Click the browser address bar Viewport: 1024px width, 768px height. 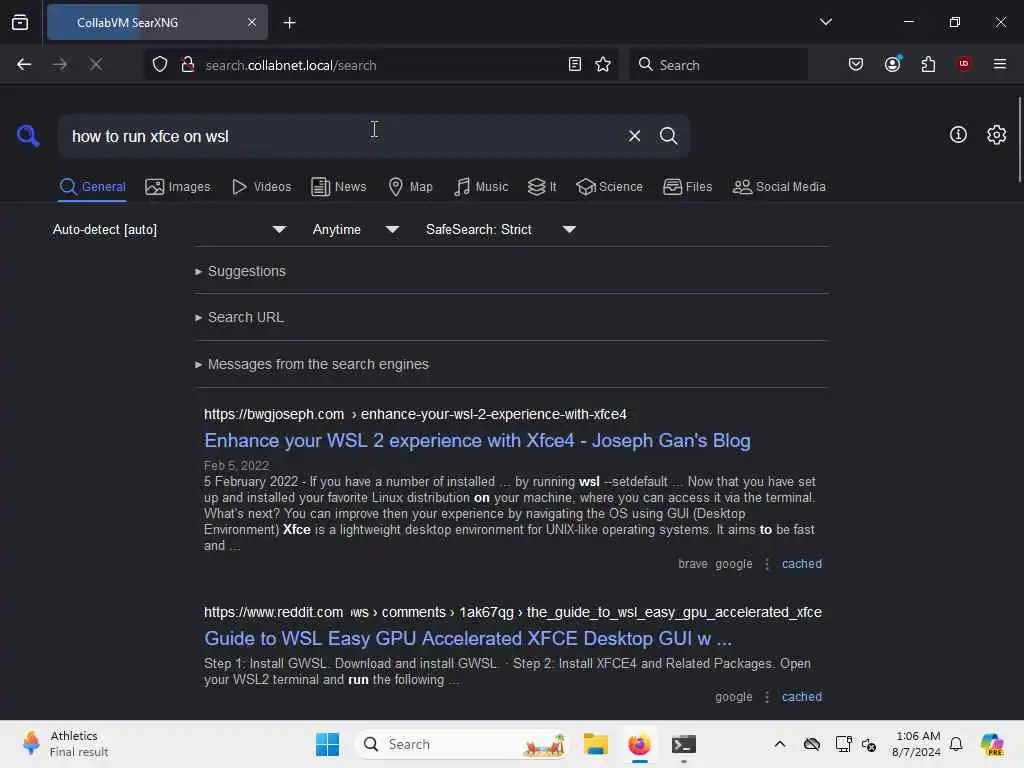[x=381, y=65]
